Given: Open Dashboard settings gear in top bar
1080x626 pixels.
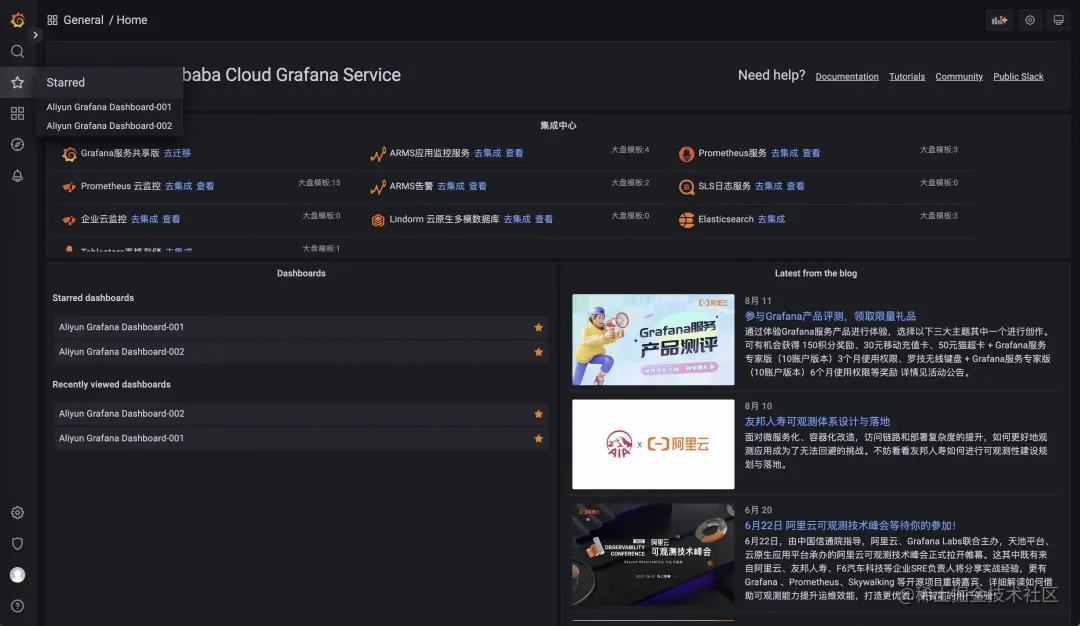Looking at the screenshot, I should coord(1030,20).
